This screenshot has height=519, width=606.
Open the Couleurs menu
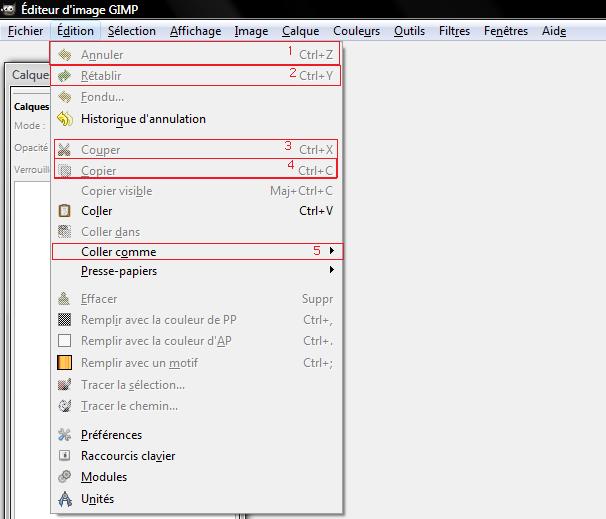coord(356,31)
